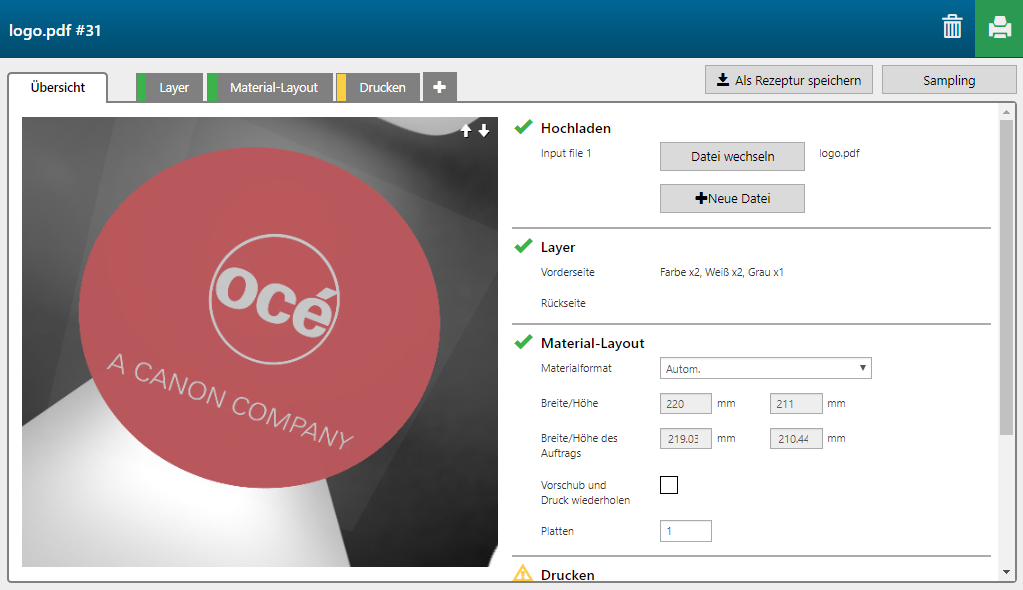Click the up arrow on preview image
The image size is (1023, 590).
click(x=466, y=131)
